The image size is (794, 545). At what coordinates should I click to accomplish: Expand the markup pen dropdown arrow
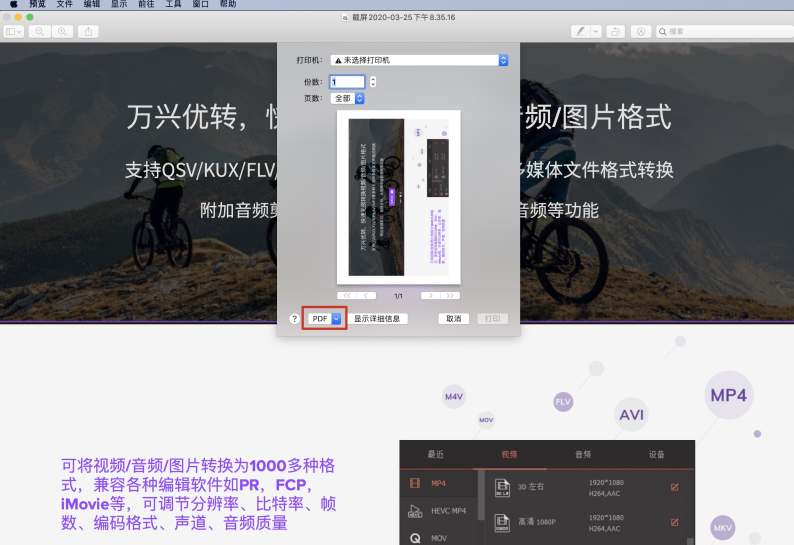pyautogui.click(x=596, y=31)
